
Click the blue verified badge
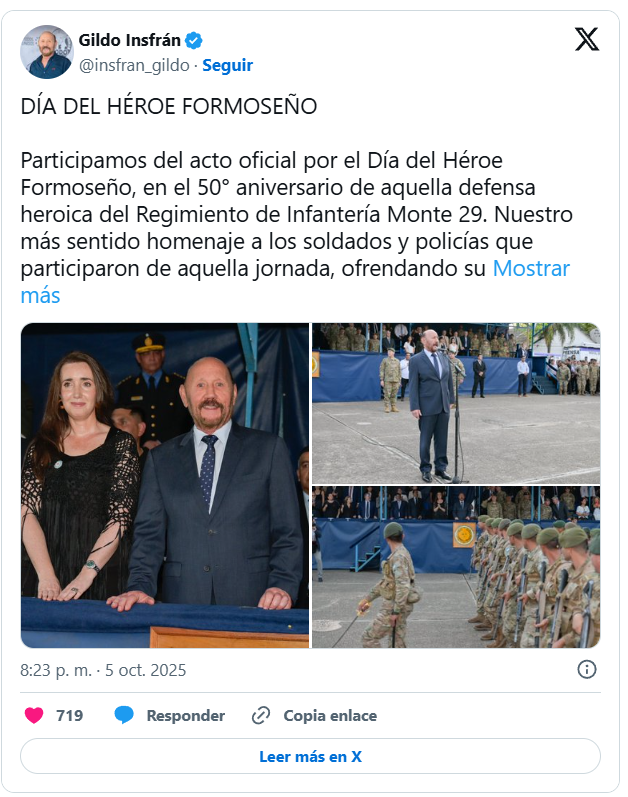tap(194, 40)
